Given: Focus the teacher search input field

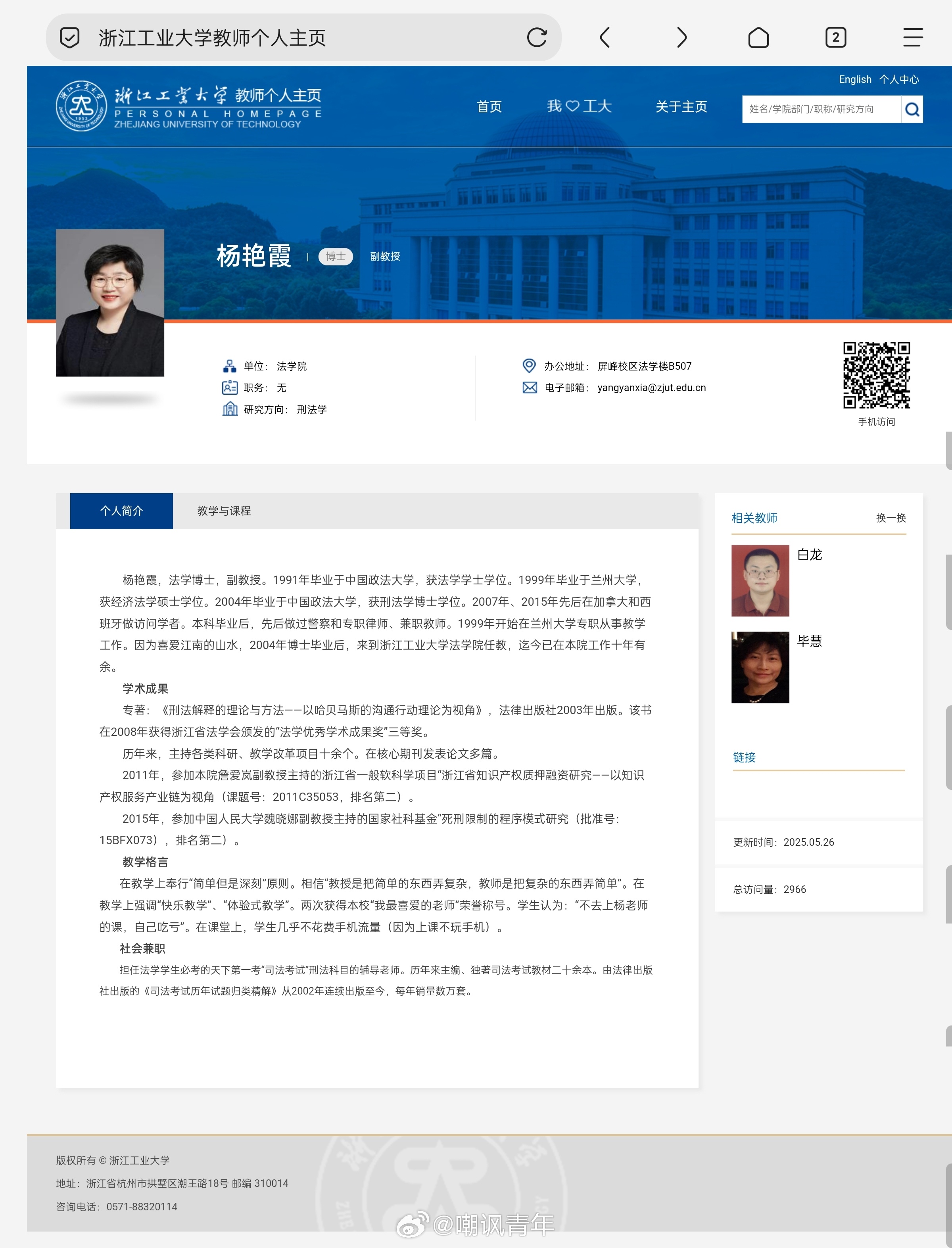Looking at the screenshot, I should click(x=821, y=109).
